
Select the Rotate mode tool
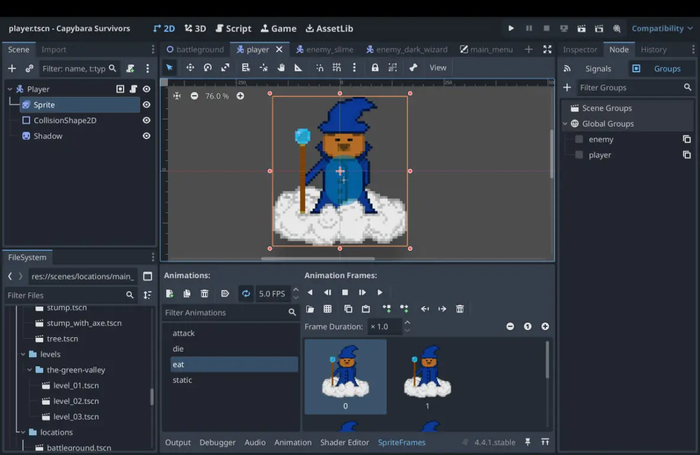point(208,67)
